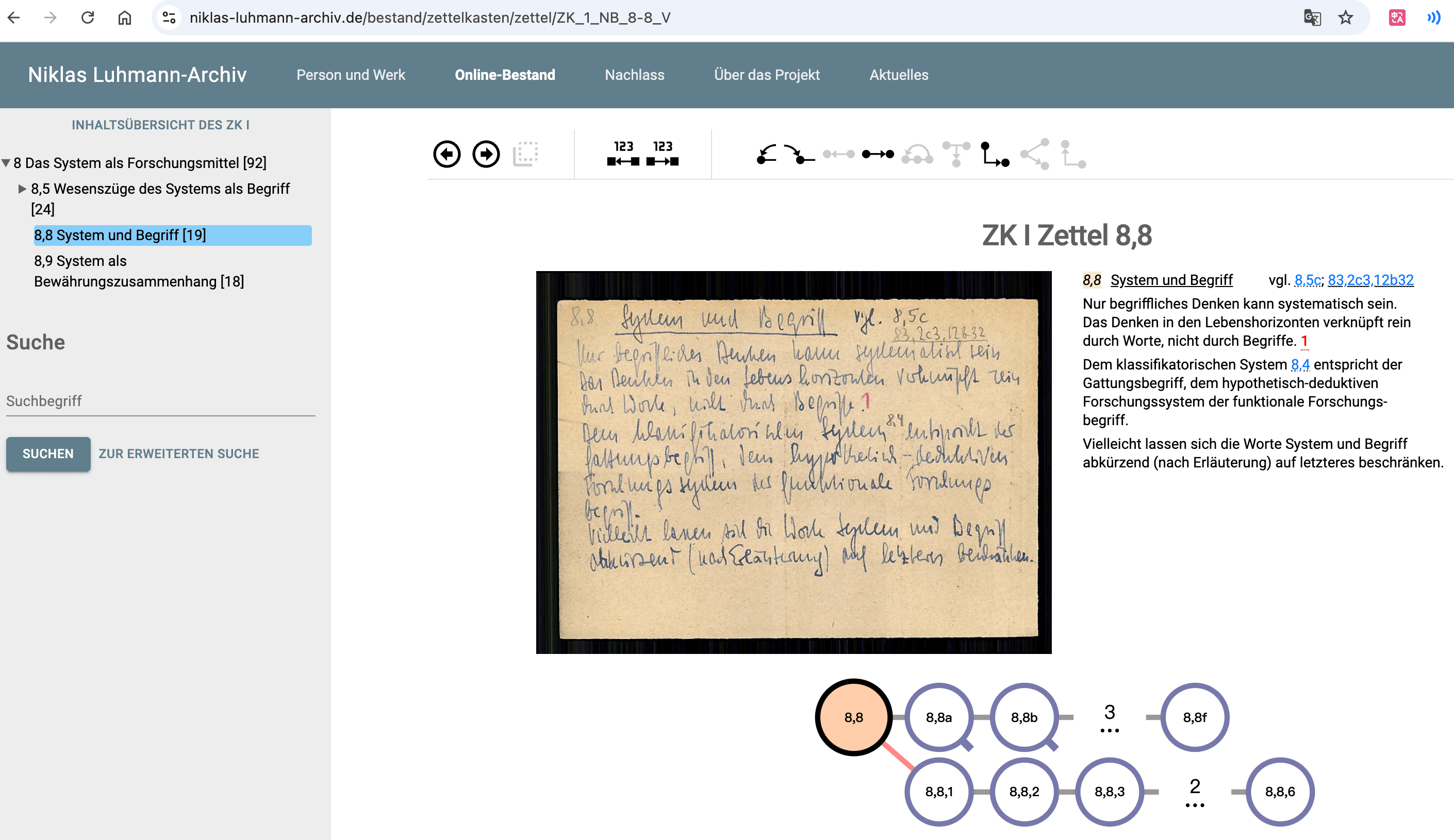
Task: Click the black L-shaped descend-branch arrow icon
Action: pos(995,154)
